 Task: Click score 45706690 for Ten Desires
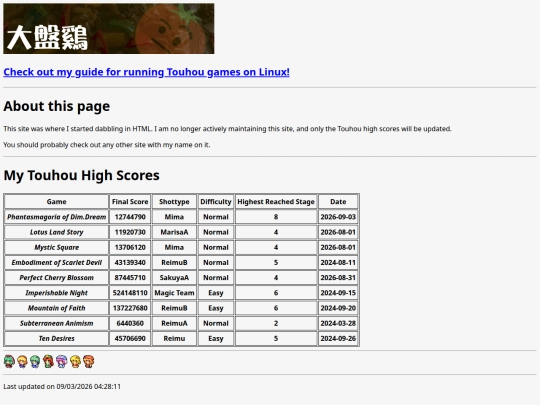point(130,338)
